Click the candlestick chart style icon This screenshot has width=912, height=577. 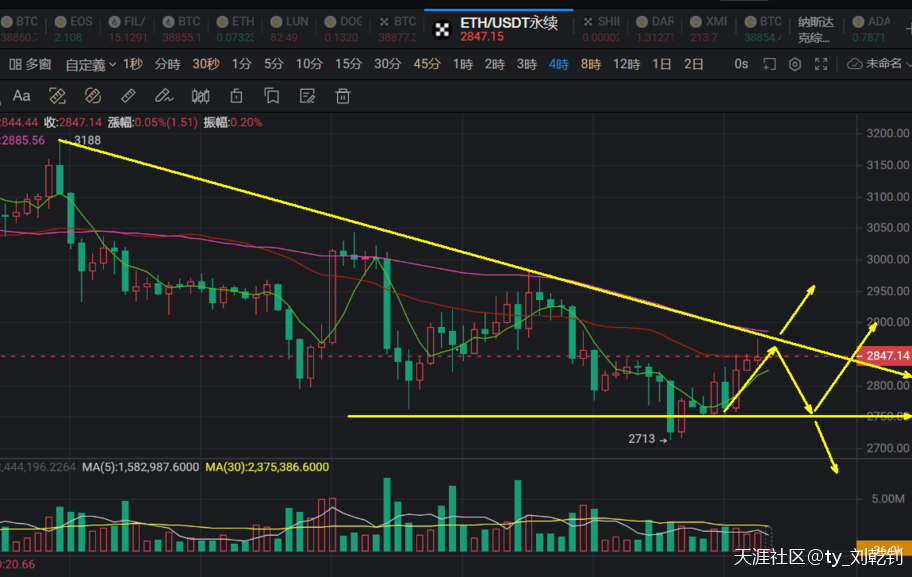[200, 97]
